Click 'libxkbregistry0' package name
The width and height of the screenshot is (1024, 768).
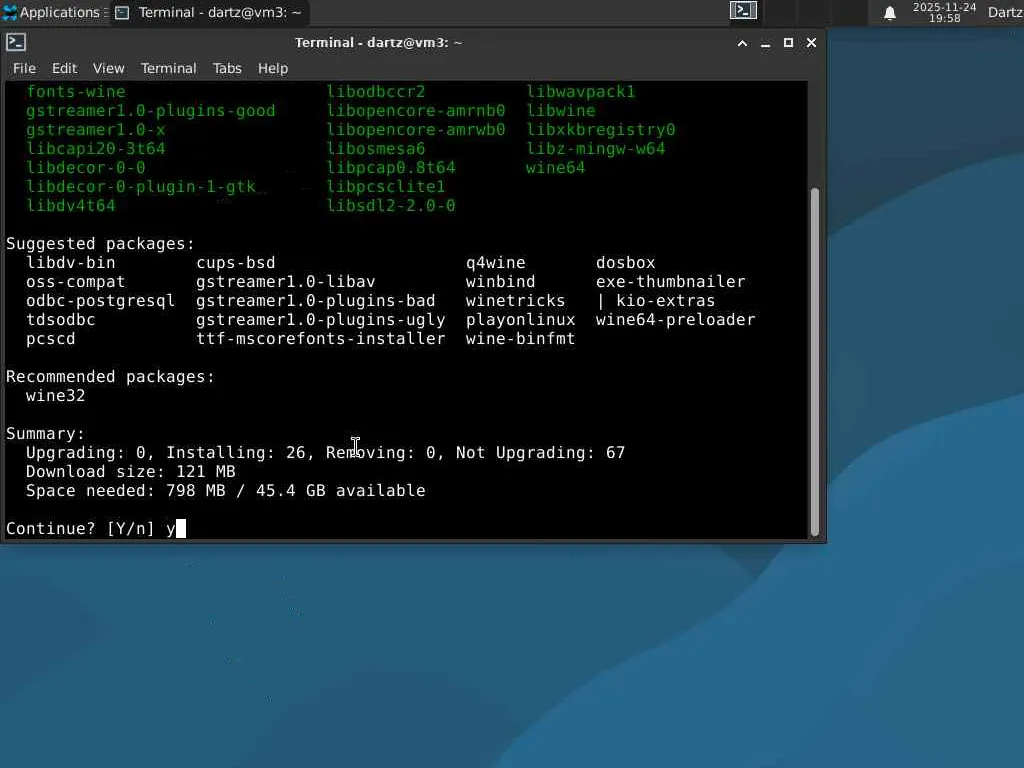pyautogui.click(x=601, y=130)
